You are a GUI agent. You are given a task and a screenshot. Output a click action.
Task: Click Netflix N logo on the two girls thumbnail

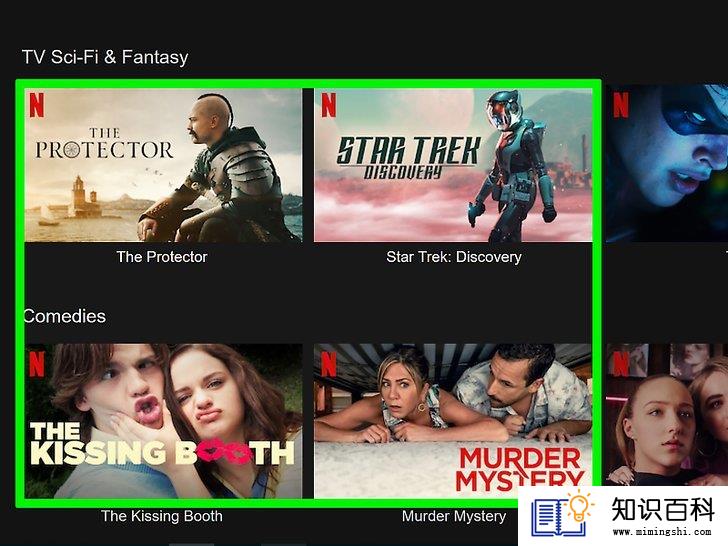coord(621,364)
